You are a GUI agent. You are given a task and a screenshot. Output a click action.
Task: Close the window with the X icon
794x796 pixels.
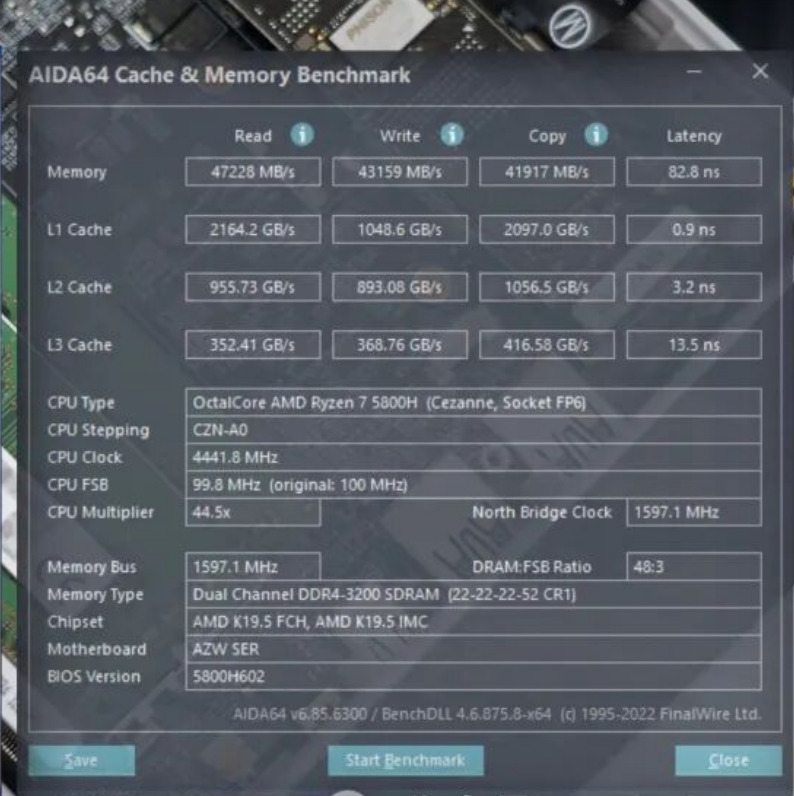760,72
